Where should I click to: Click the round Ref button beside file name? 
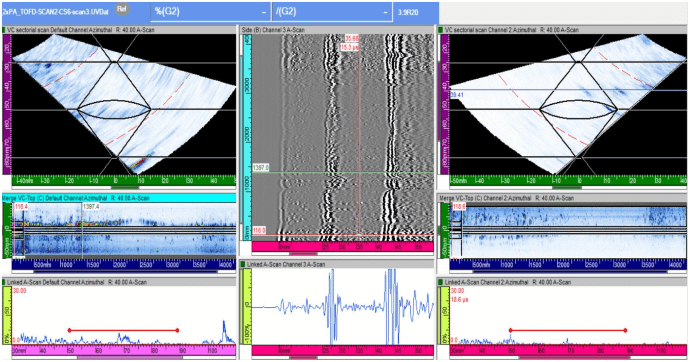coord(122,9)
